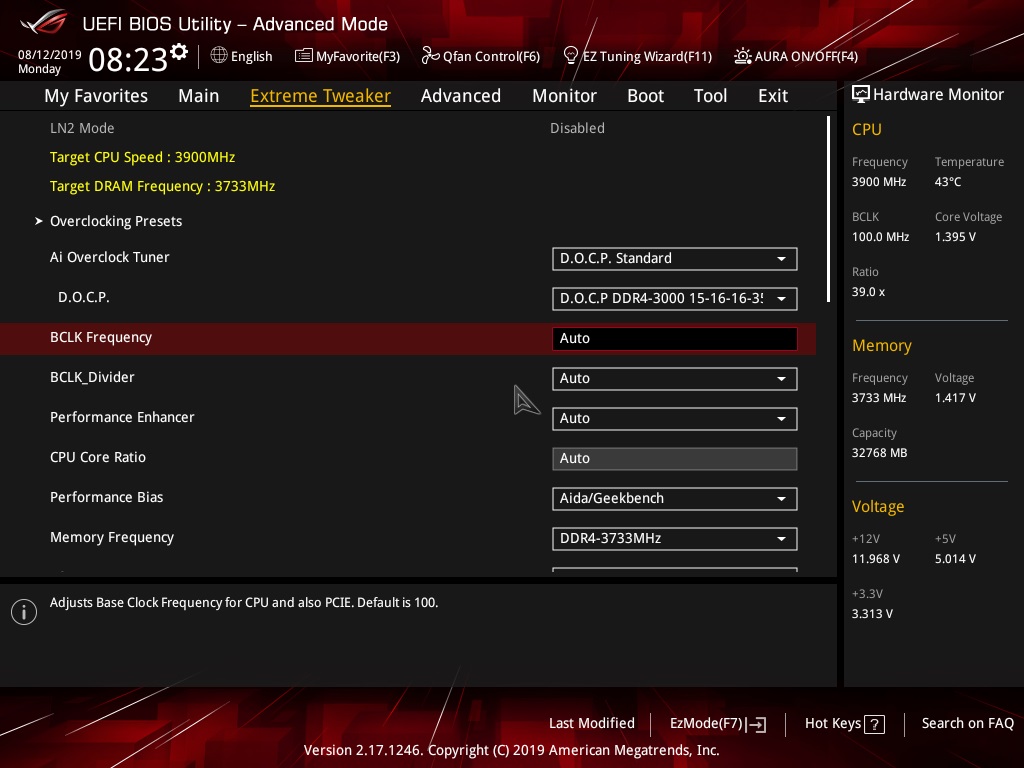This screenshot has width=1024, height=768.
Task: Click the EzMode exit arrow icon
Action: (x=756, y=724)
